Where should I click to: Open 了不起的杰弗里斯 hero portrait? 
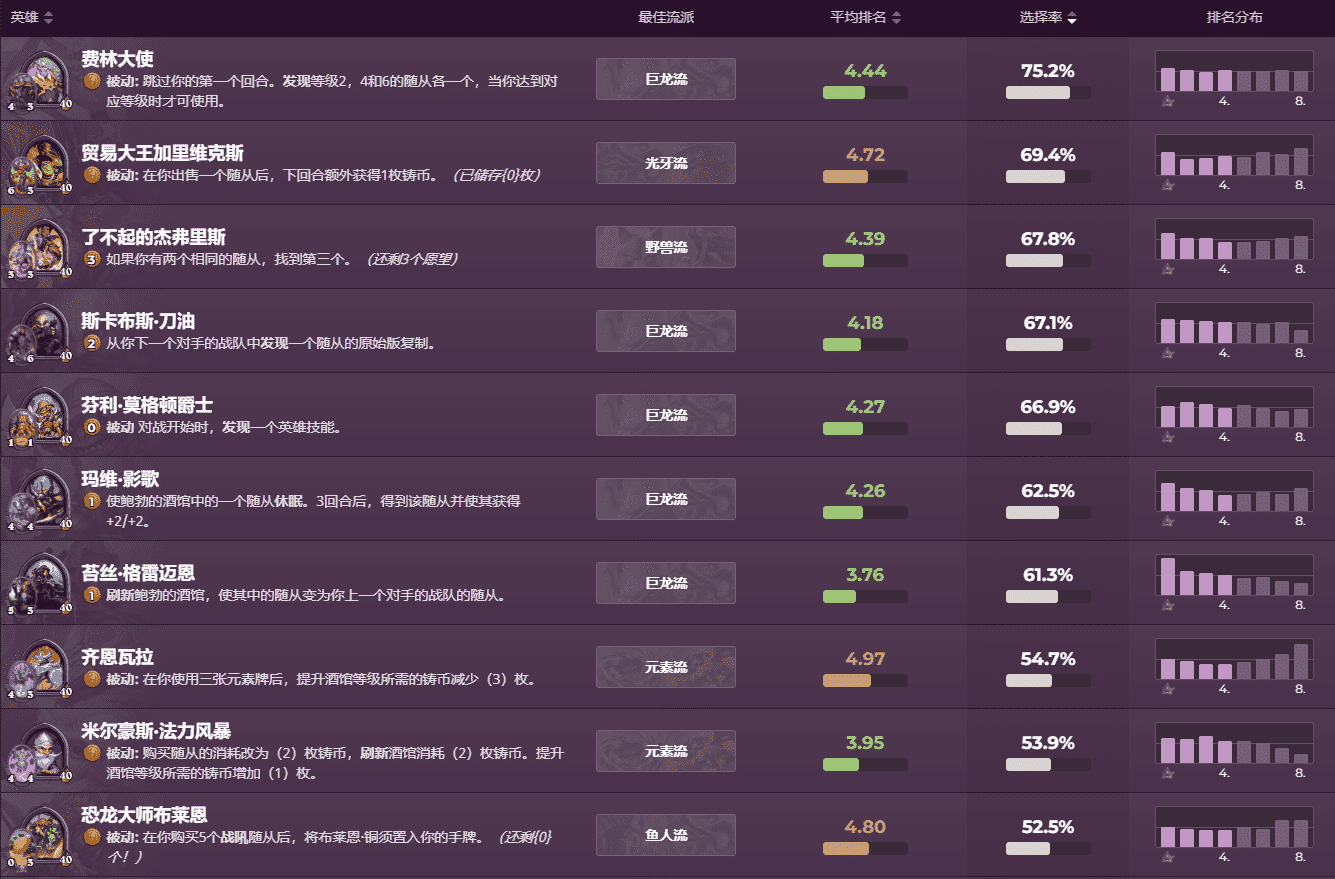pos(39,246)
